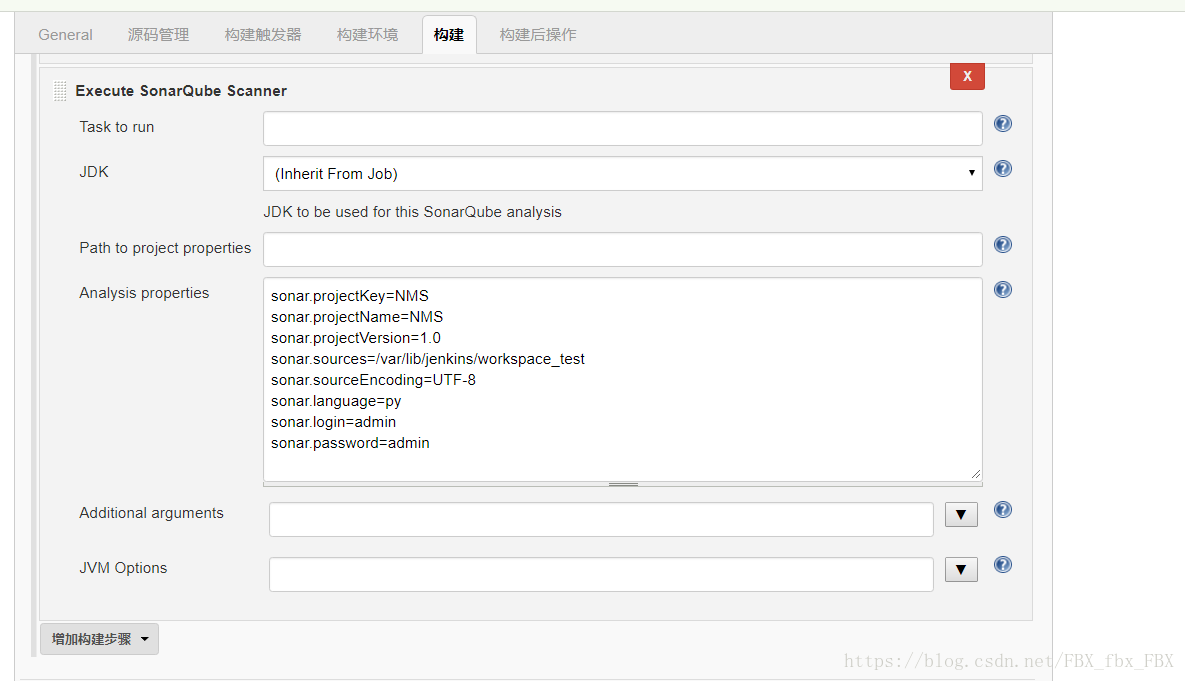
Task: Click the sonar.language=py line
Action: point(336,401)
